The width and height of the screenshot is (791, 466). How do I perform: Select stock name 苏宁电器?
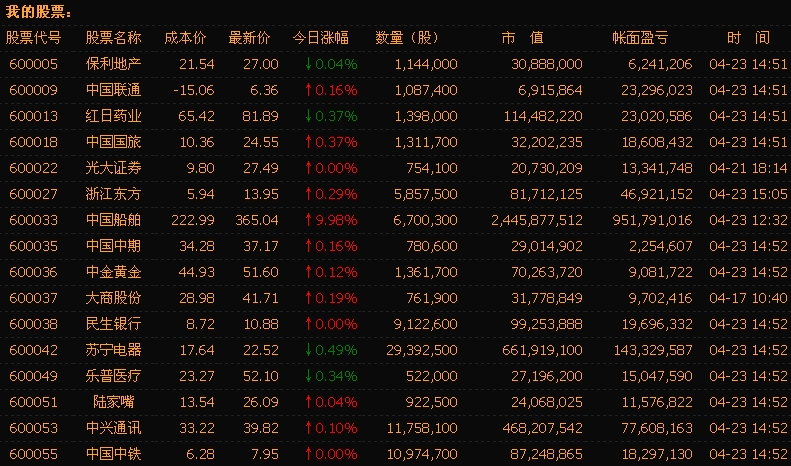click(x=114, y=350)
